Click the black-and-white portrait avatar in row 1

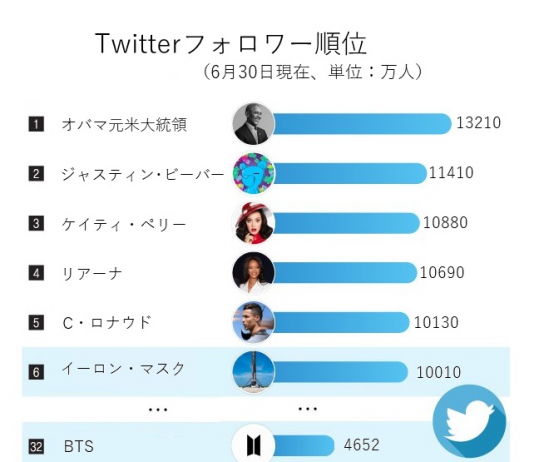point(253,124)
